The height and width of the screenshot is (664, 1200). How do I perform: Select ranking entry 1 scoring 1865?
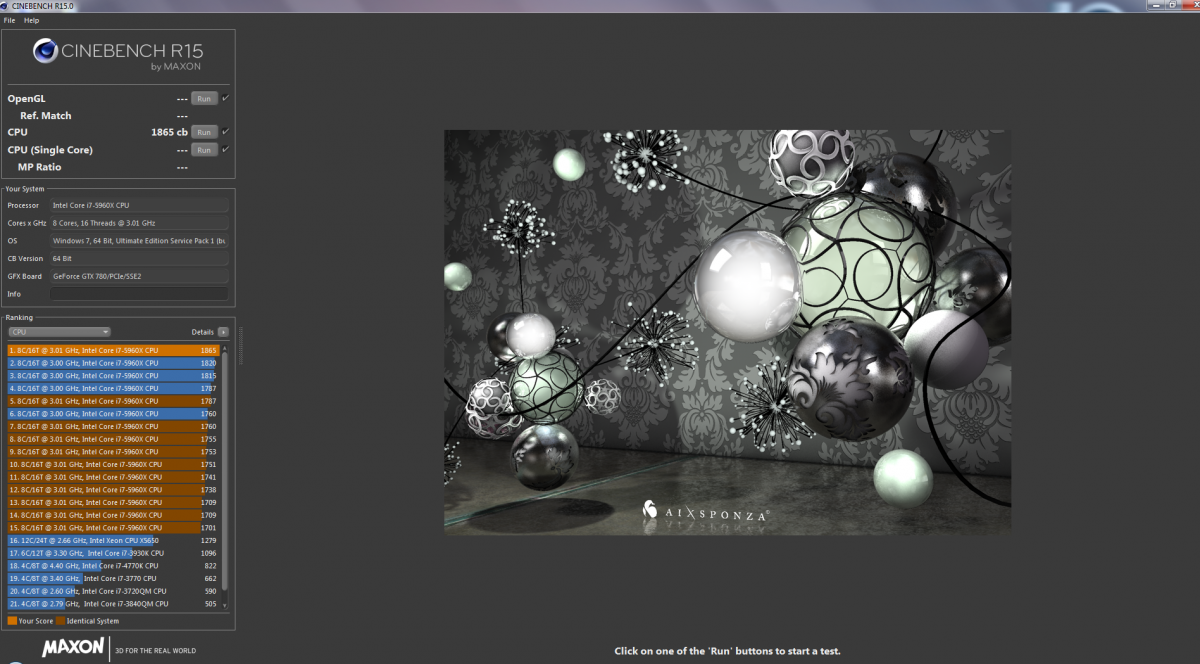[113, 350]
